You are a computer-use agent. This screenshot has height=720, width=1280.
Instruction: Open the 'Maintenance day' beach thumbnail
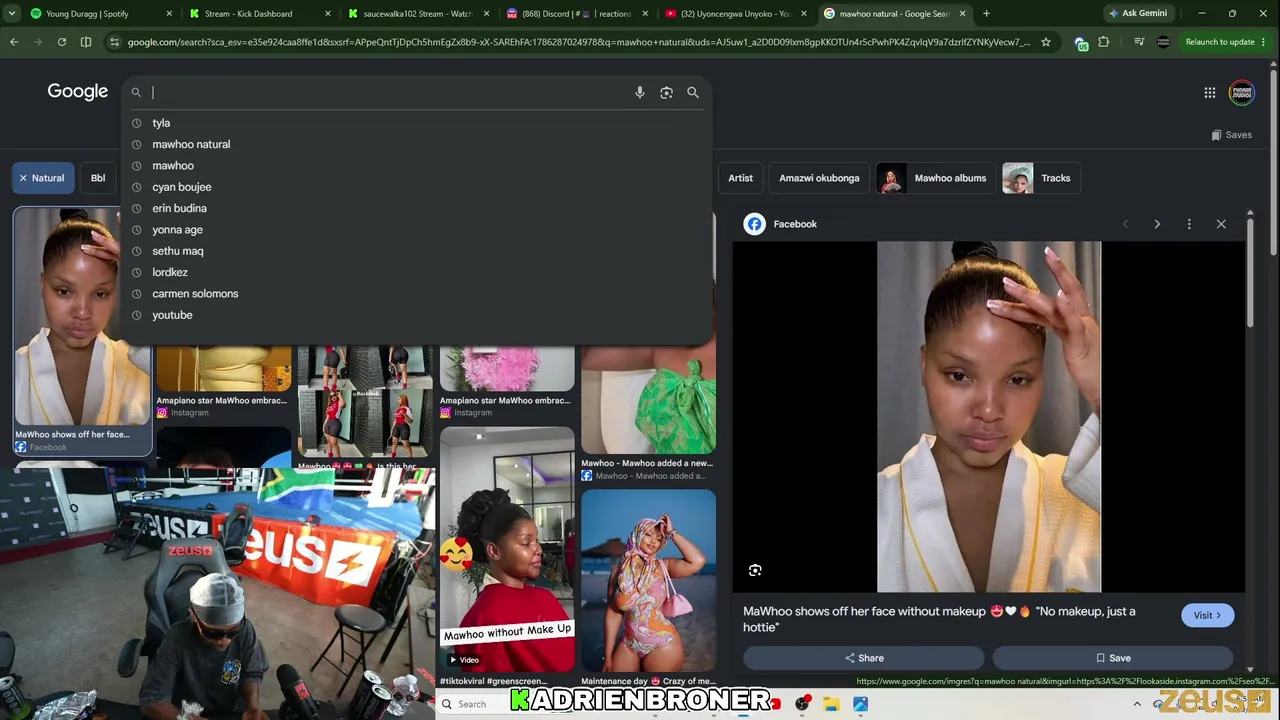coord(648,580)
